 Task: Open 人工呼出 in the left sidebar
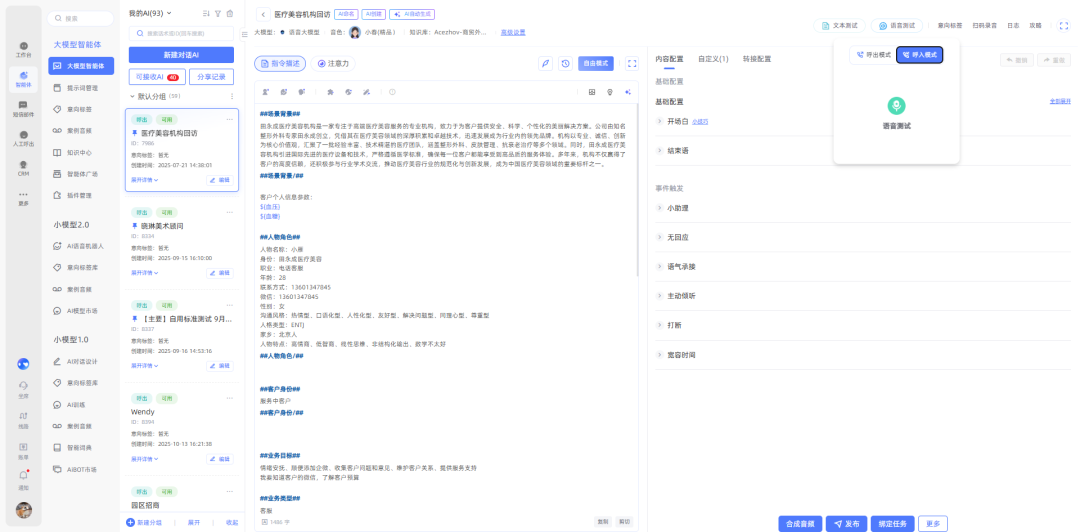23,138
